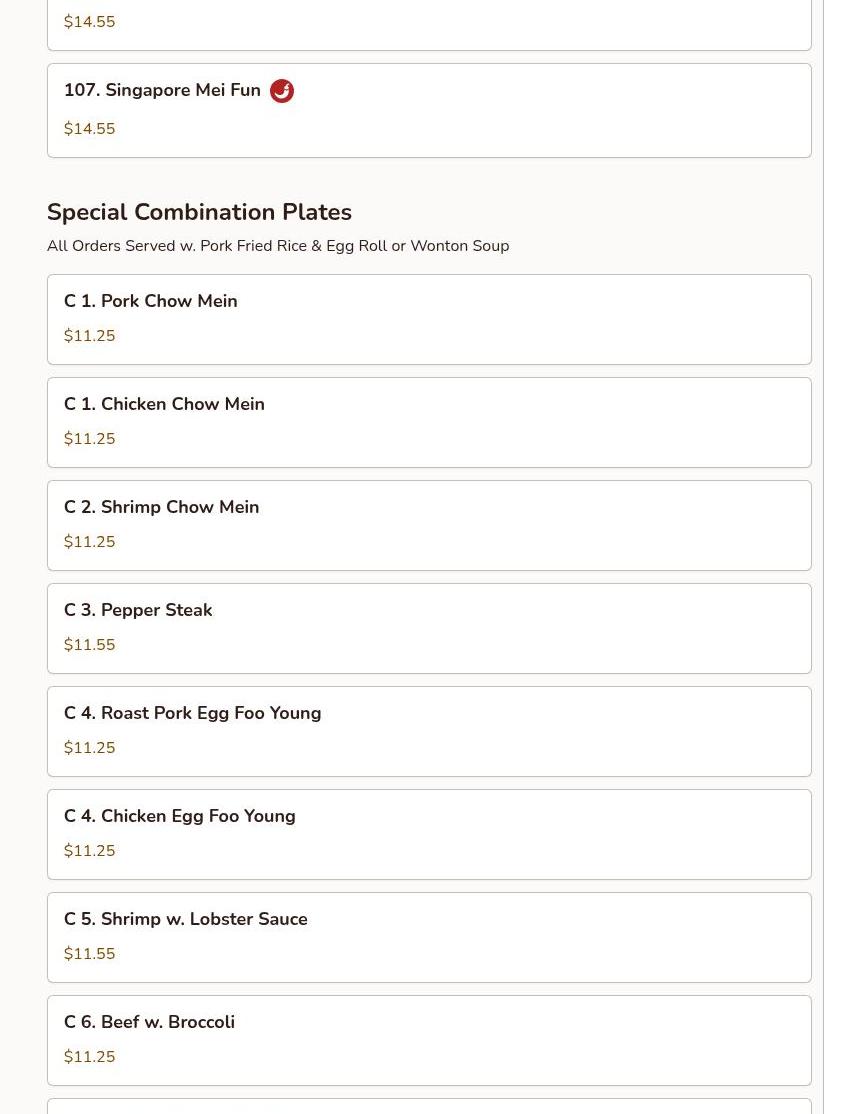The image size is (844, 1114).
Task: Select C 3. Pepper Steak plate
Action: coord(138,610)
